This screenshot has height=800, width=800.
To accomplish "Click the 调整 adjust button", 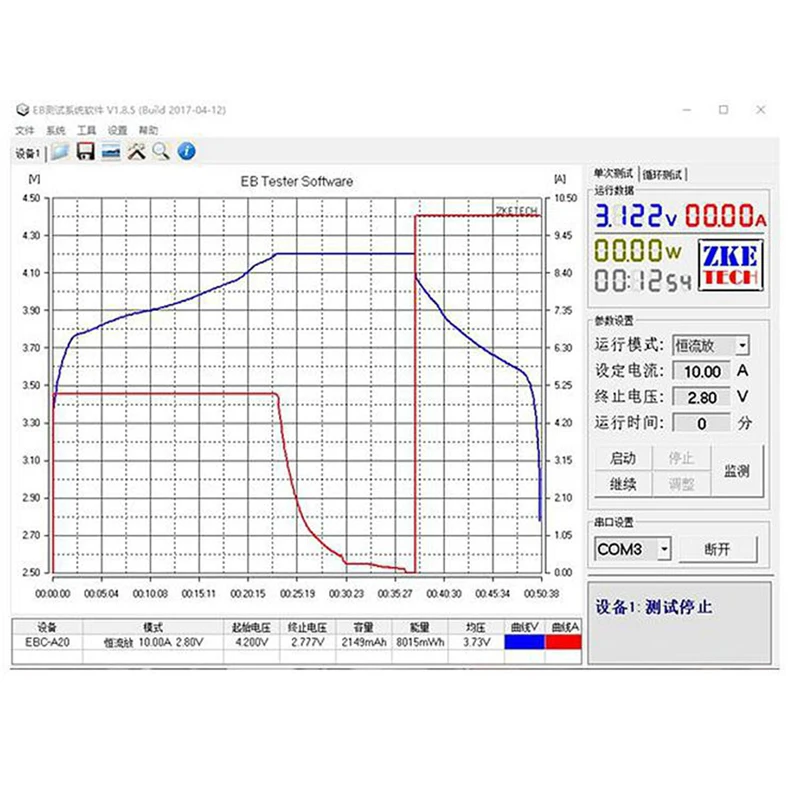I will [x=681, y=484].
